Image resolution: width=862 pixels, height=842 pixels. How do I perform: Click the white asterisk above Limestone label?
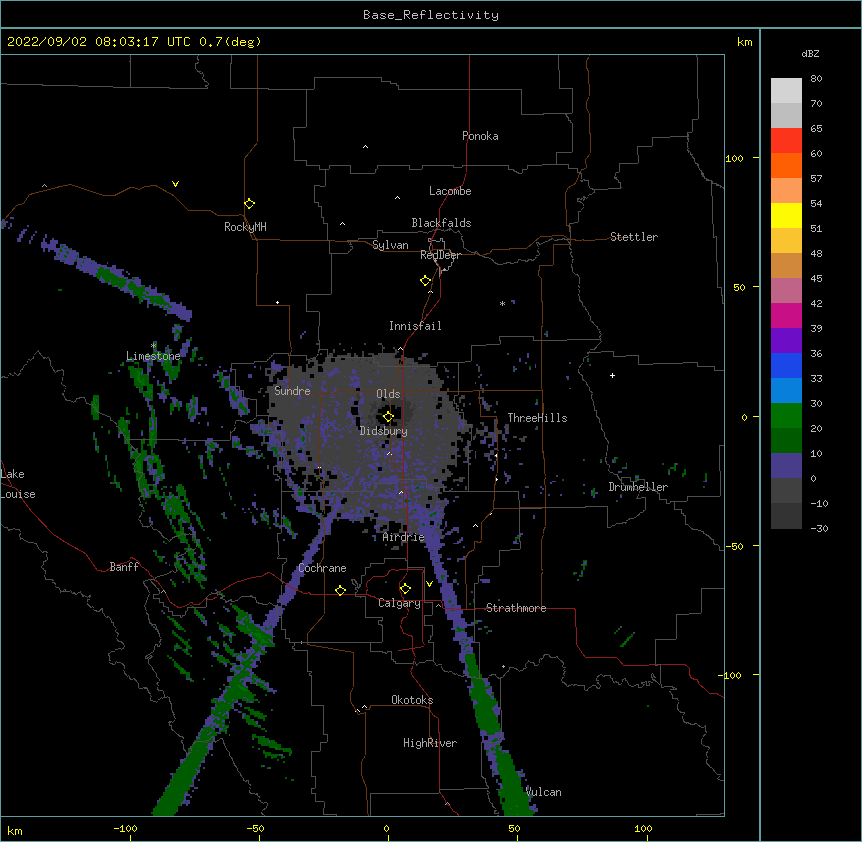(153, 346)
